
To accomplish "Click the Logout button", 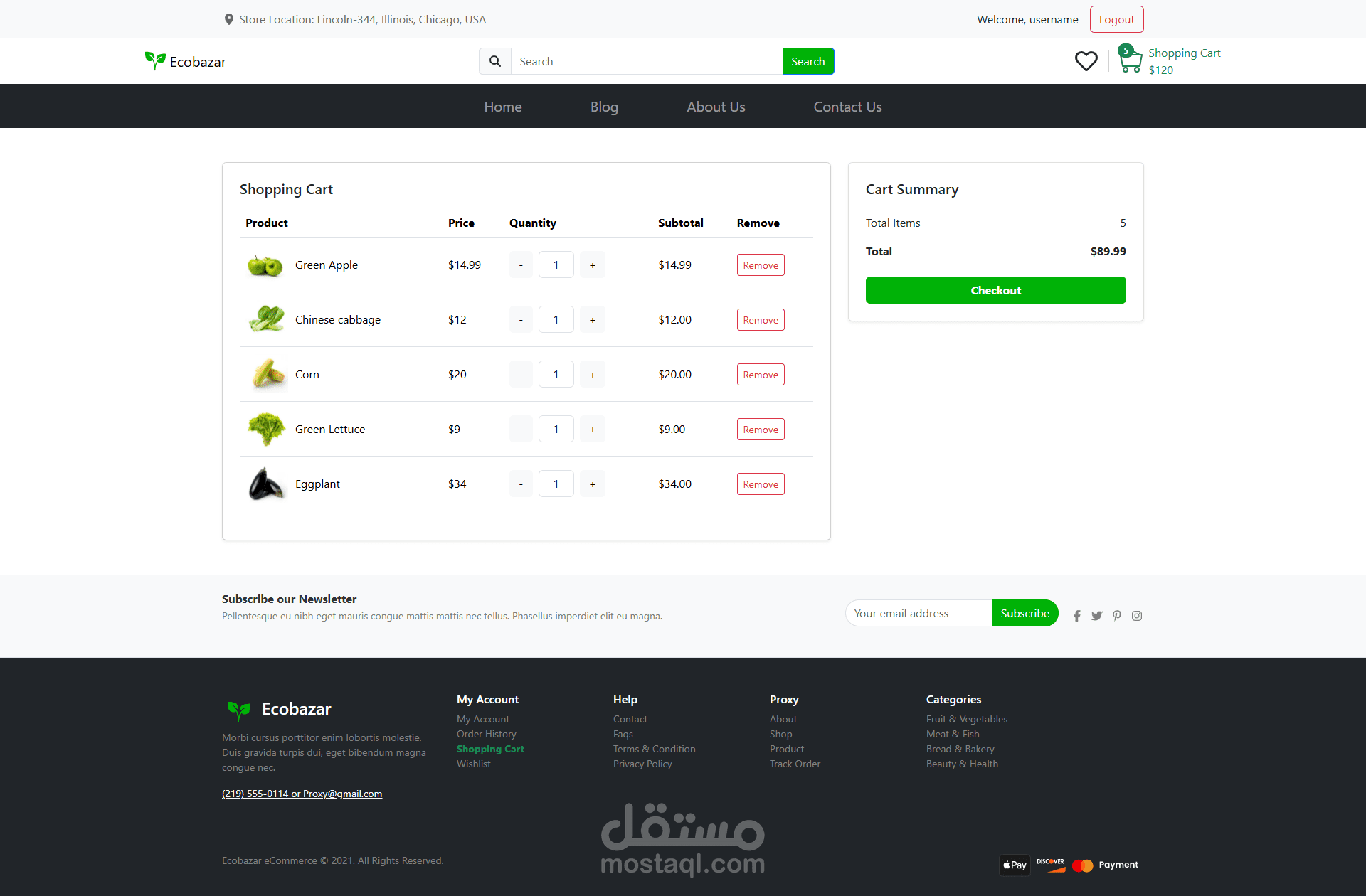I will pyautogui.click(x=1116, y=19).
